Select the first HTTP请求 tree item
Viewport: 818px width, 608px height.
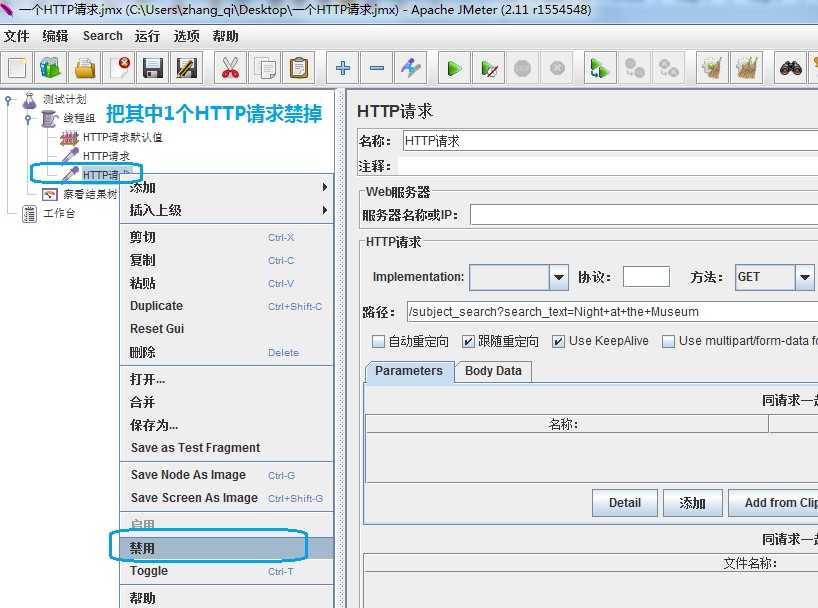click(106, 156)
